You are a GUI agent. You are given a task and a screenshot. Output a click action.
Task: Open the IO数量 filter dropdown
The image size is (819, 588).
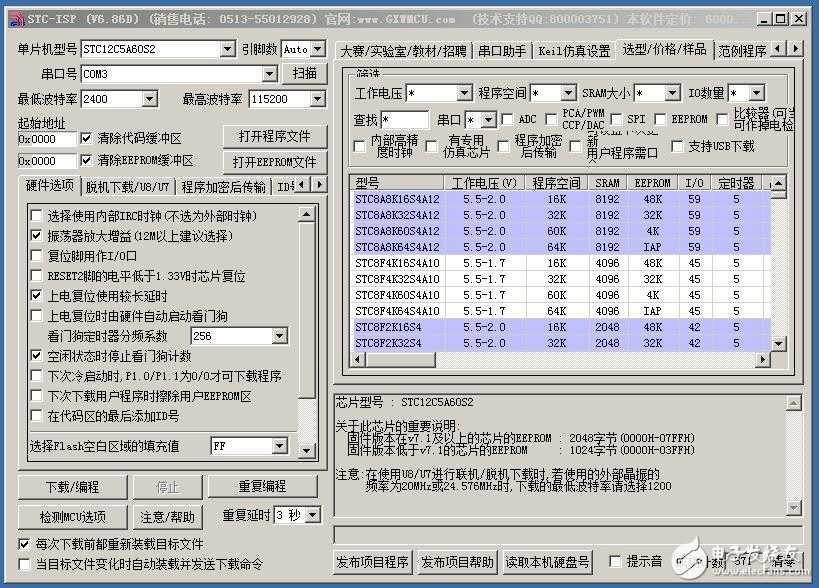pyautogui.click(x=756, y=93)
